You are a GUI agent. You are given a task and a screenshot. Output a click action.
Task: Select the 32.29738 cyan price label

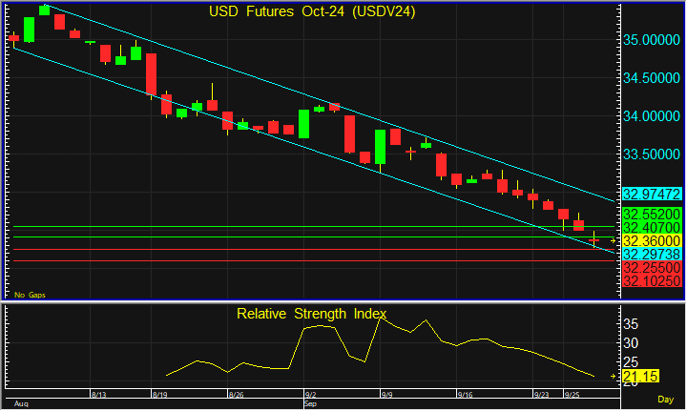click(652, 255)
